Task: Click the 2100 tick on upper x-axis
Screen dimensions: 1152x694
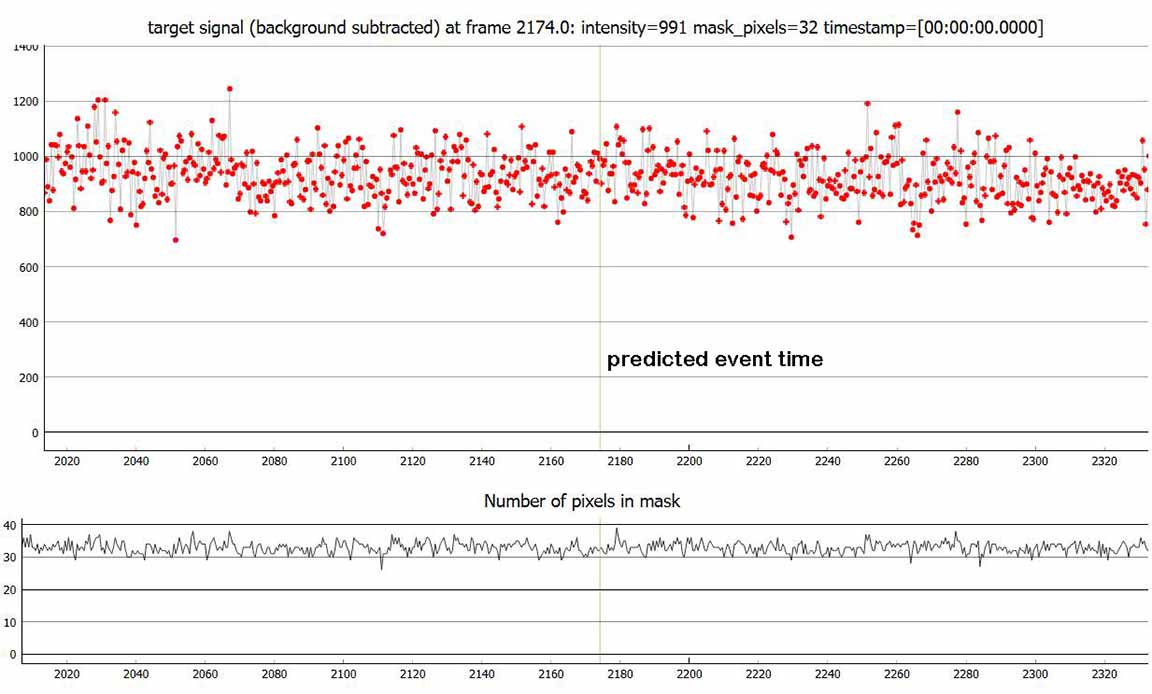Action: point(343,461)
